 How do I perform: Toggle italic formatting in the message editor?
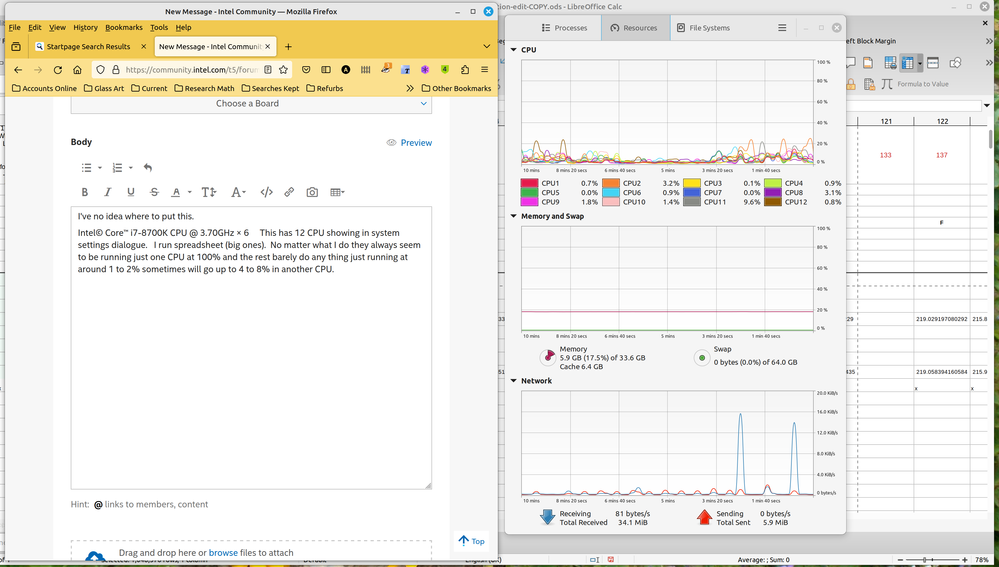pyautogui.click(x=108, y=192)
